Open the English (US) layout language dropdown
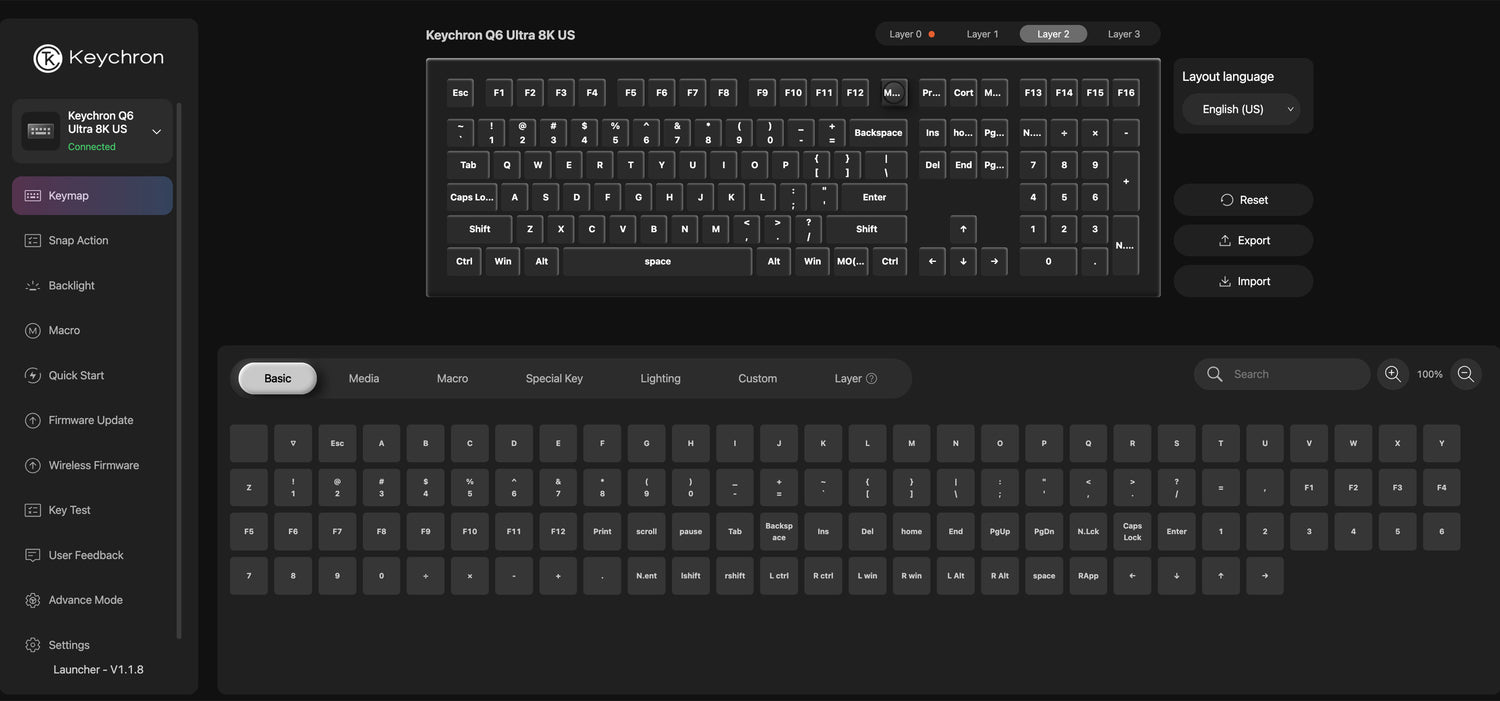 coord(1241,109)
